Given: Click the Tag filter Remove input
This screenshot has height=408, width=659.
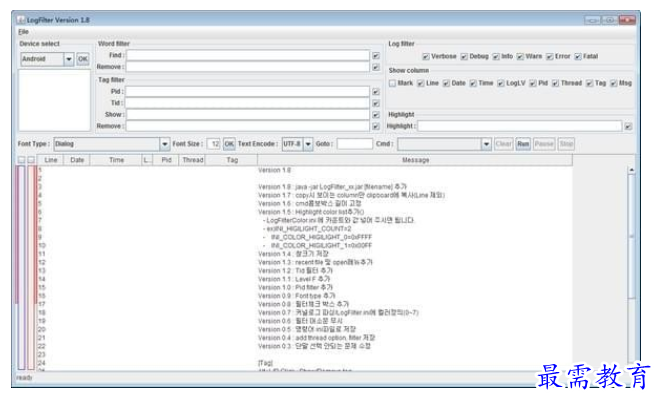Looking at the screenshot, I should tap(248, 126).
